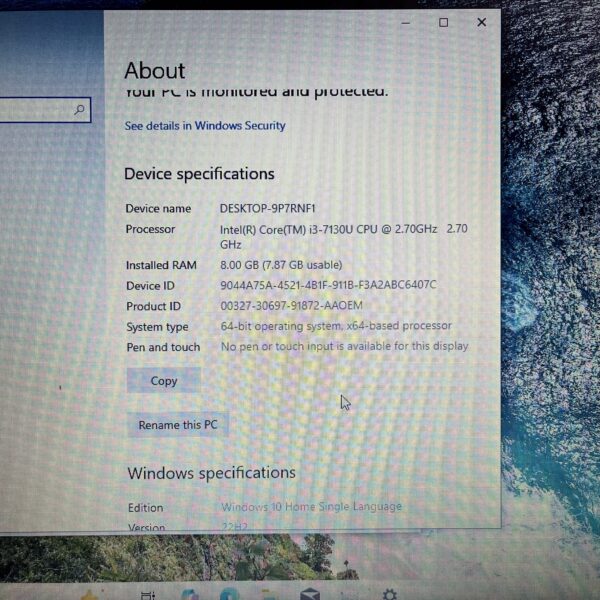Viewport: 600px width, 600px height.
Task: Click the Device specifications heading
Action: coord(199,174)
